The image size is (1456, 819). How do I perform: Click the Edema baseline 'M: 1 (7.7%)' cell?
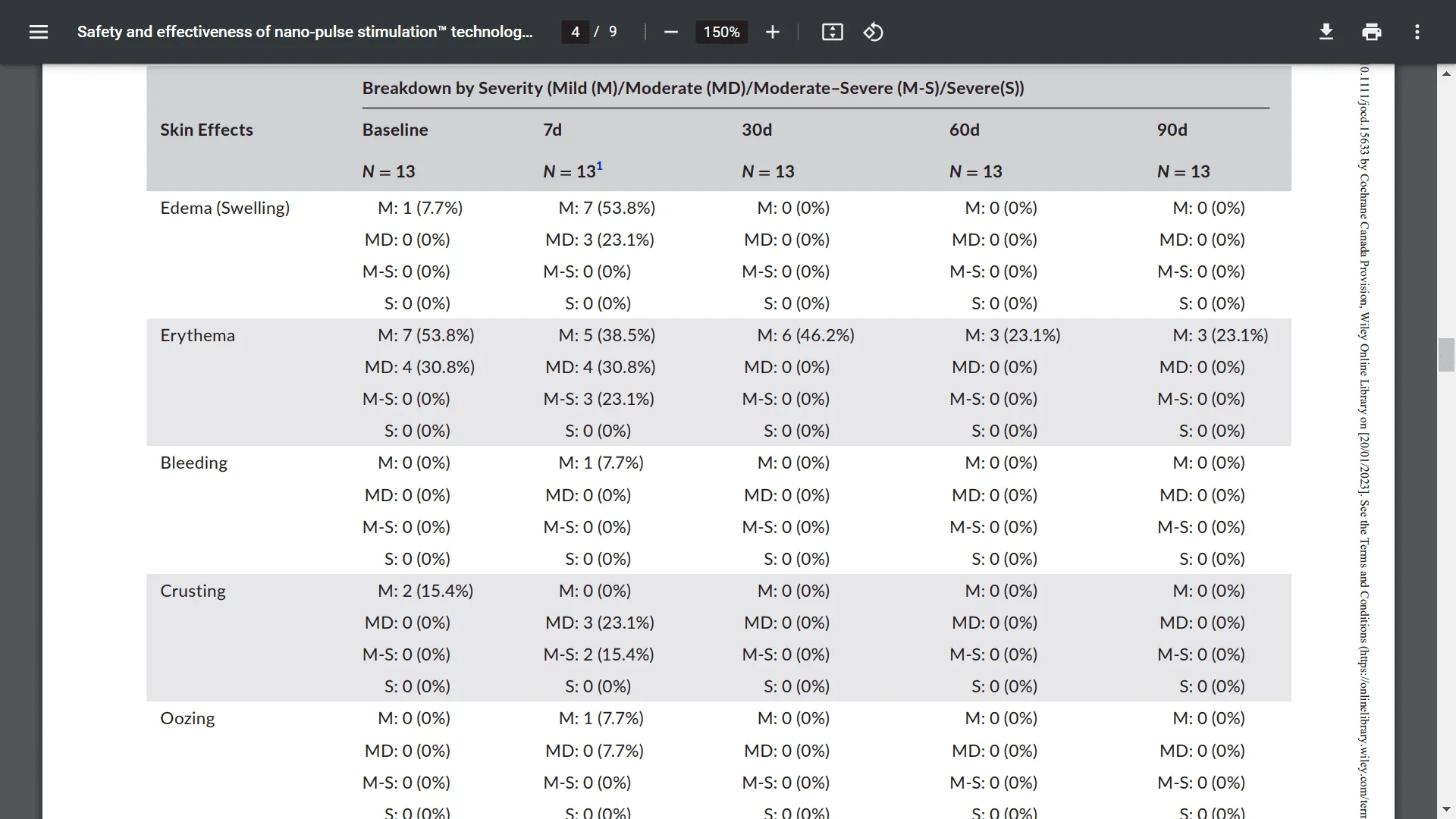pyautogui.click(x=420, y=208)
